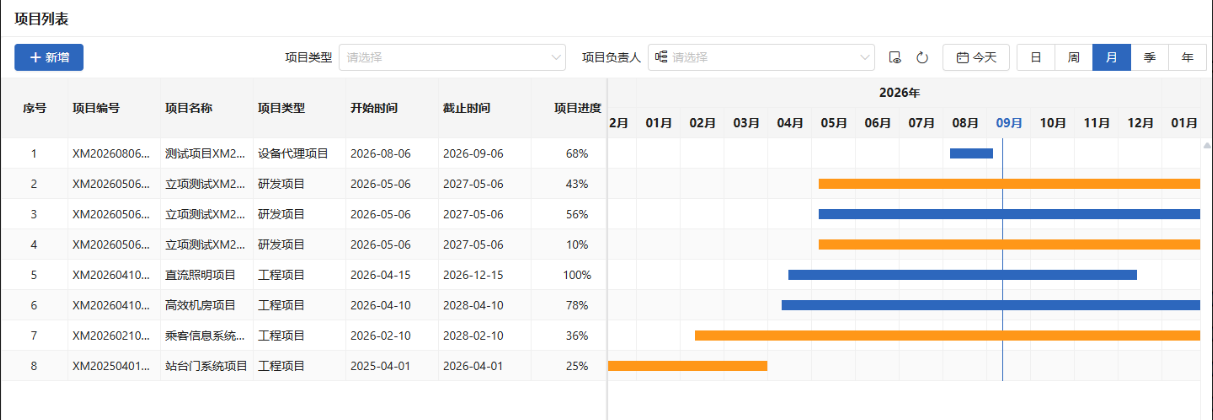Jump to today with 今天 button

tap(976, 58)
